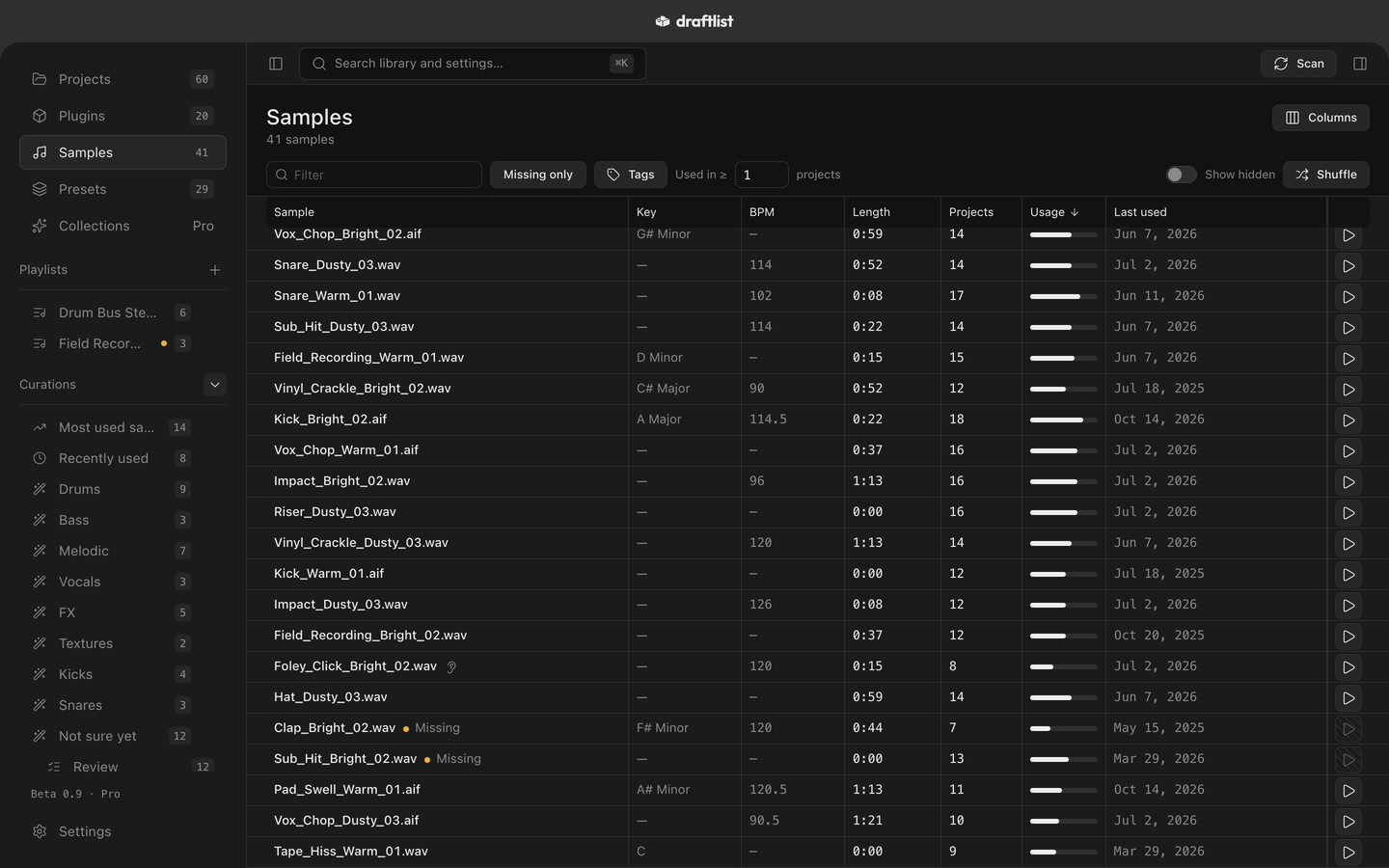The width and height of the screenshot is (1389, 868).
Task: Enable the Show hidden switch
Action: [1181, 175]
